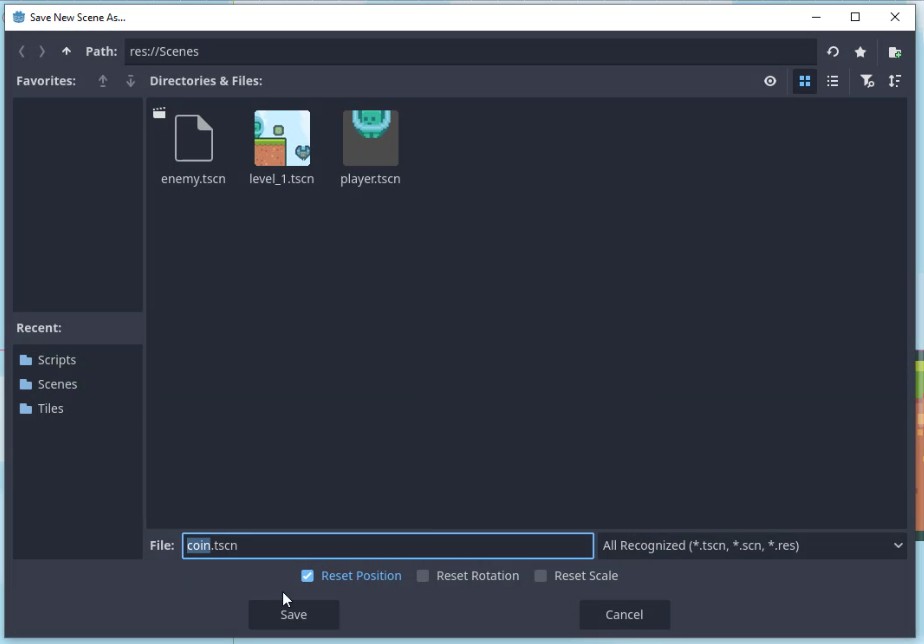Maximize the Save New Scene dialog
924x644 pixels.
[x=855, y=17]
